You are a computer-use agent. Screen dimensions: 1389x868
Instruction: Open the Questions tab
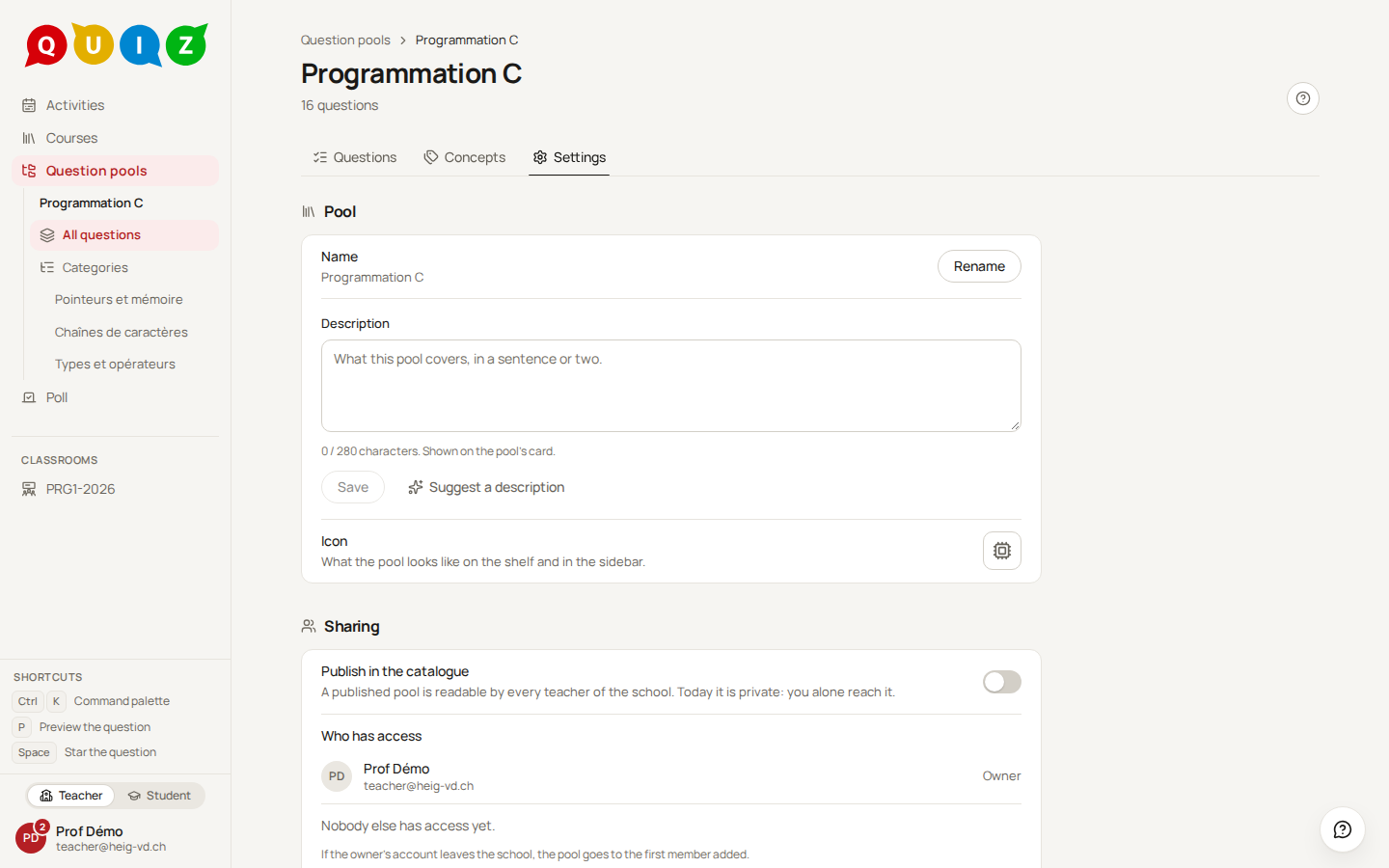click(355, 157)
